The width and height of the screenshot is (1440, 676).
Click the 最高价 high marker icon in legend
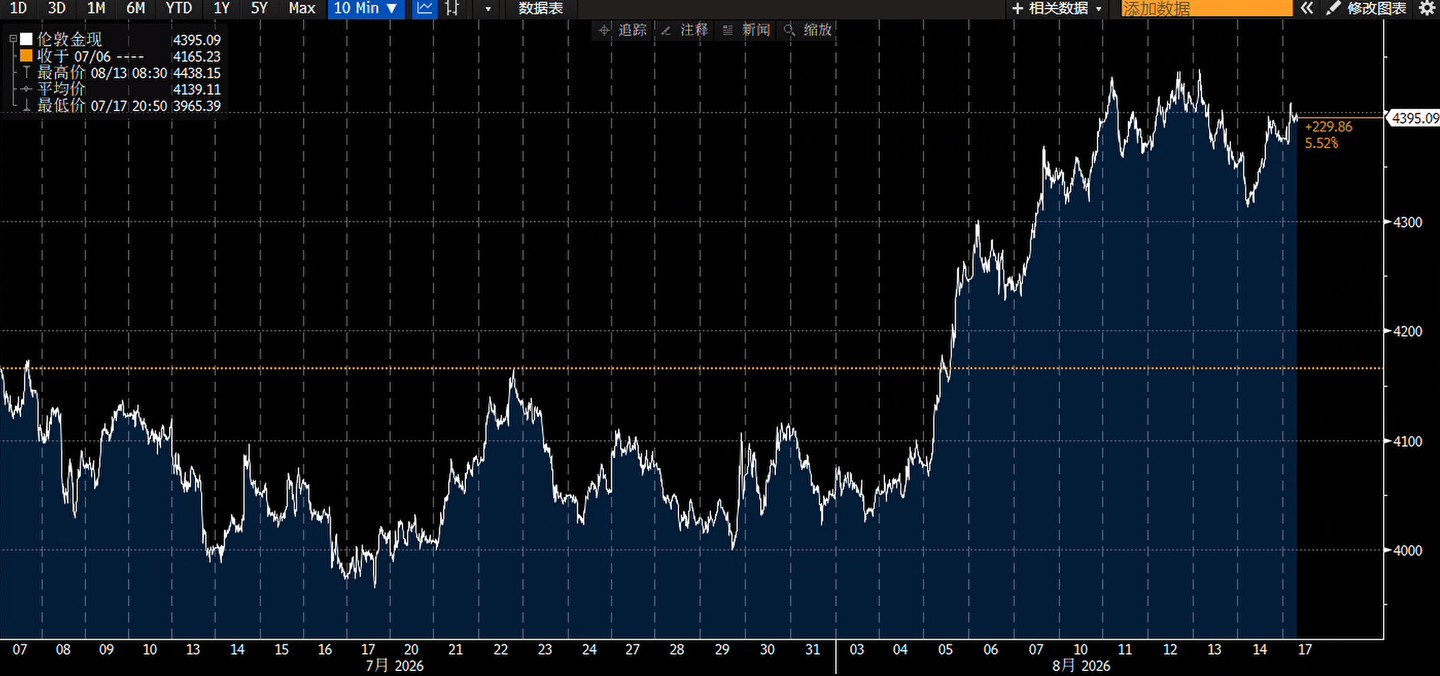click(x=27, y=73)
